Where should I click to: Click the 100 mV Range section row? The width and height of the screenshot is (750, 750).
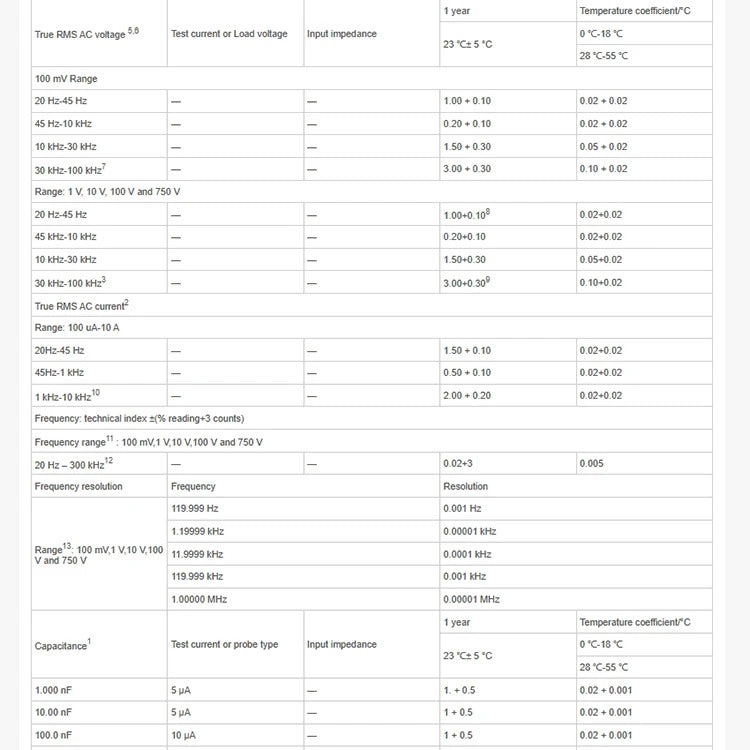click(x=66, y=78)
